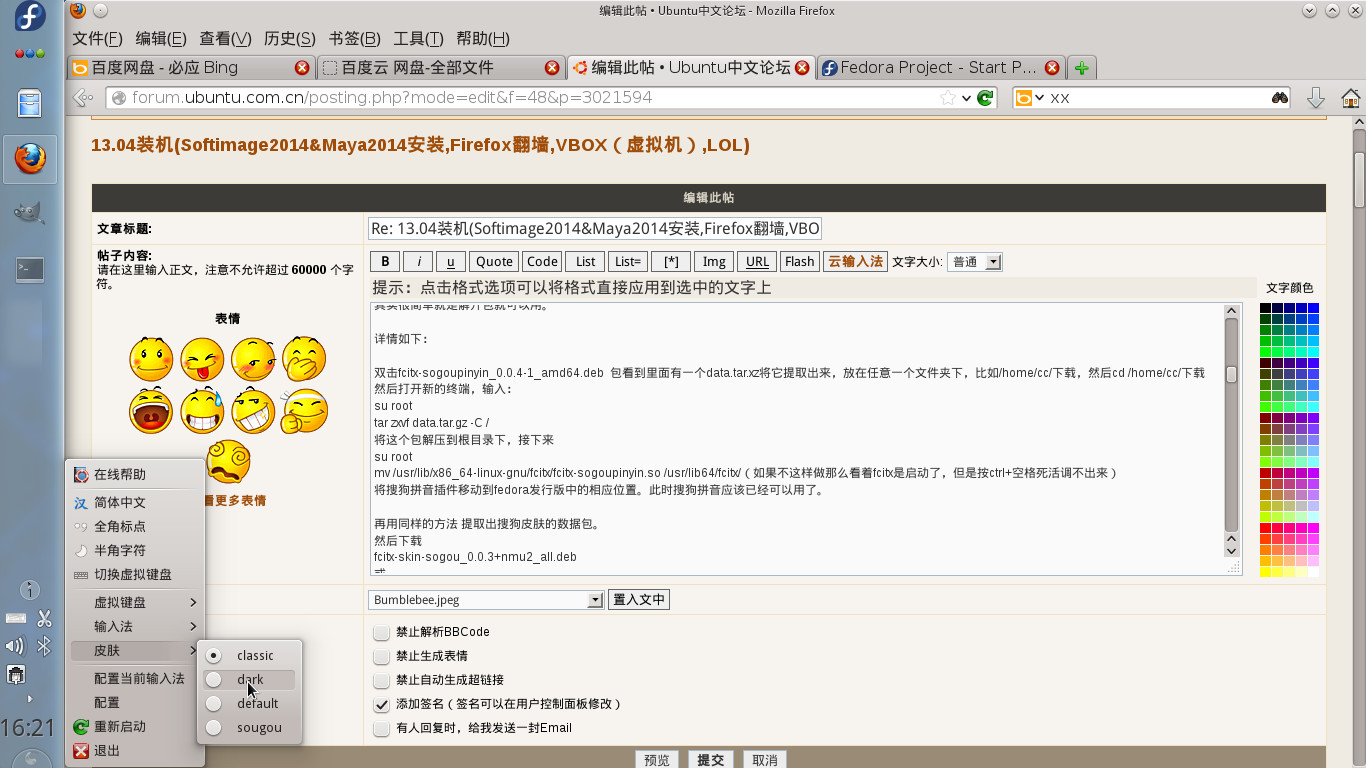Click the Quote format button

pos(494,262)
